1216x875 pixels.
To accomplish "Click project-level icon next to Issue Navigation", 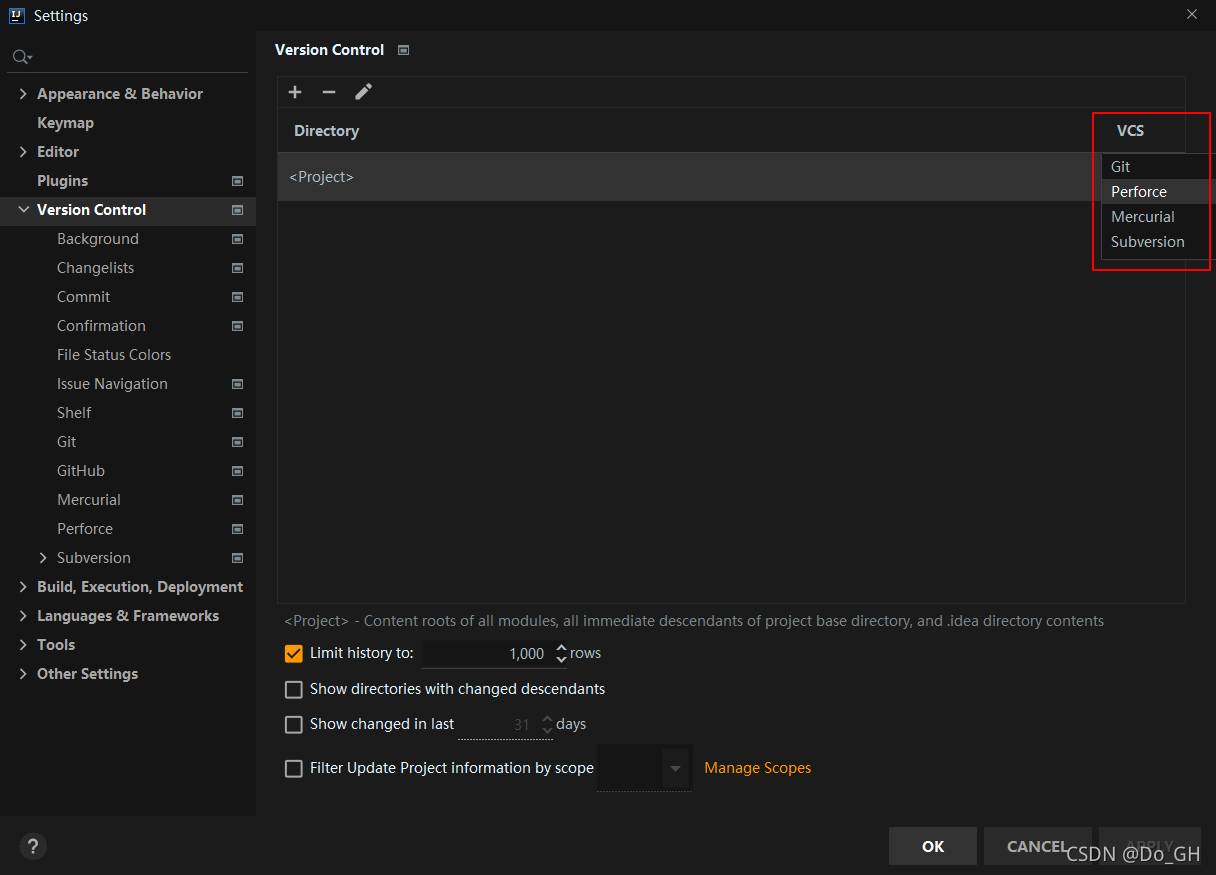I will click(x=237, y=384).
